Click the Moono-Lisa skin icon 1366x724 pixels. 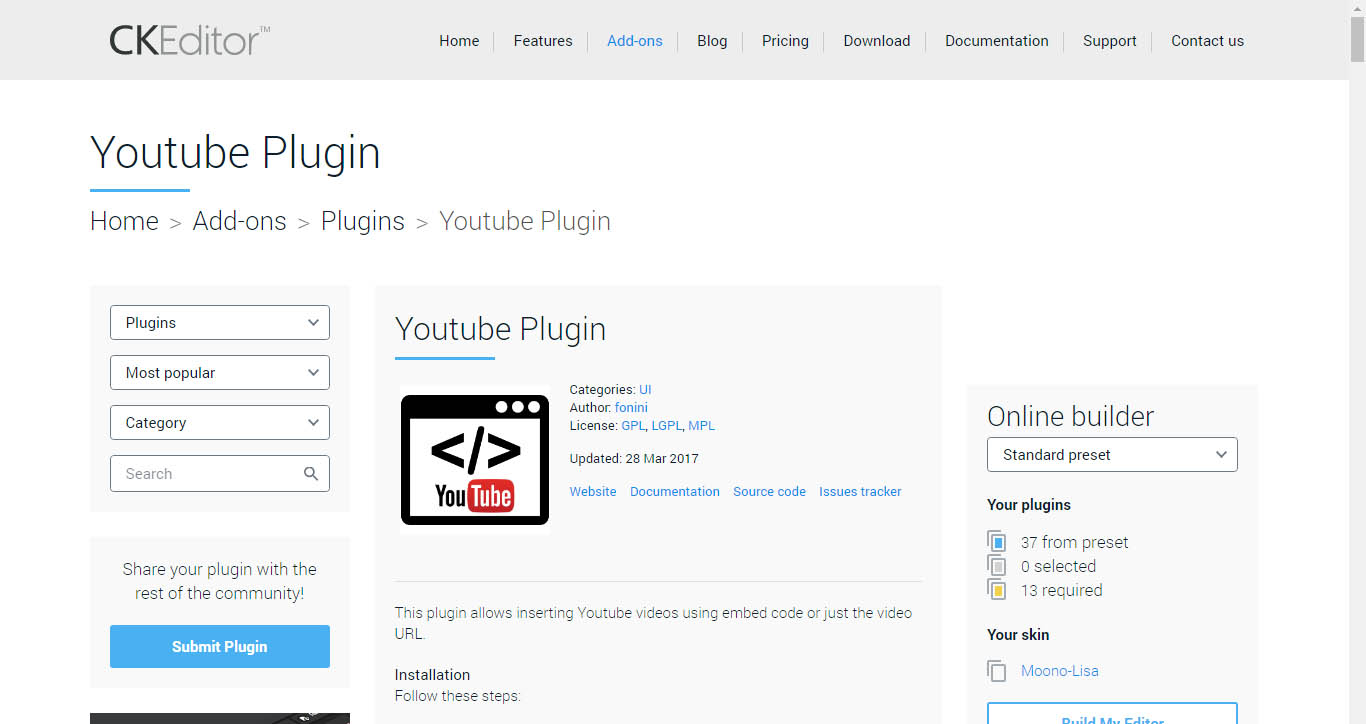[997, 671]
